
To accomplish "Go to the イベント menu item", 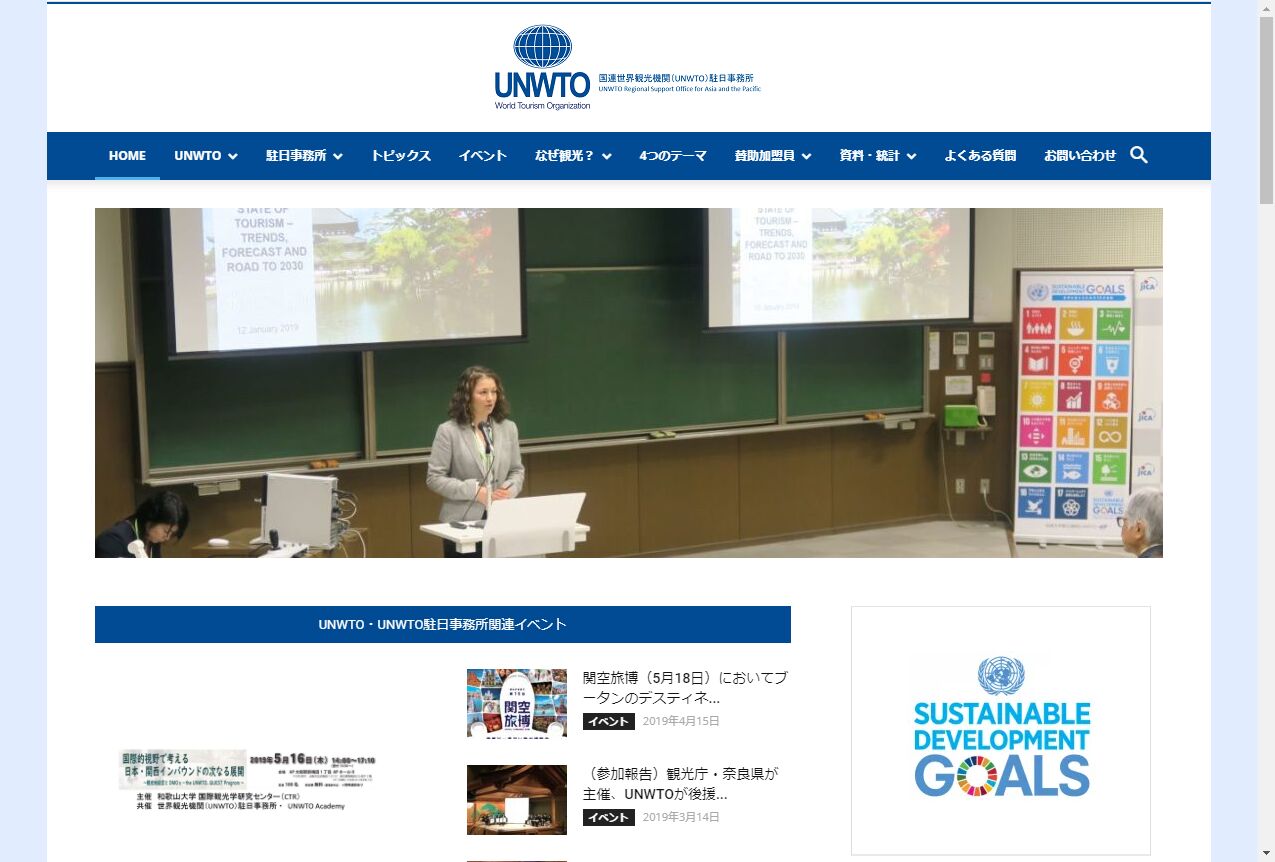I will click(482, 156).
